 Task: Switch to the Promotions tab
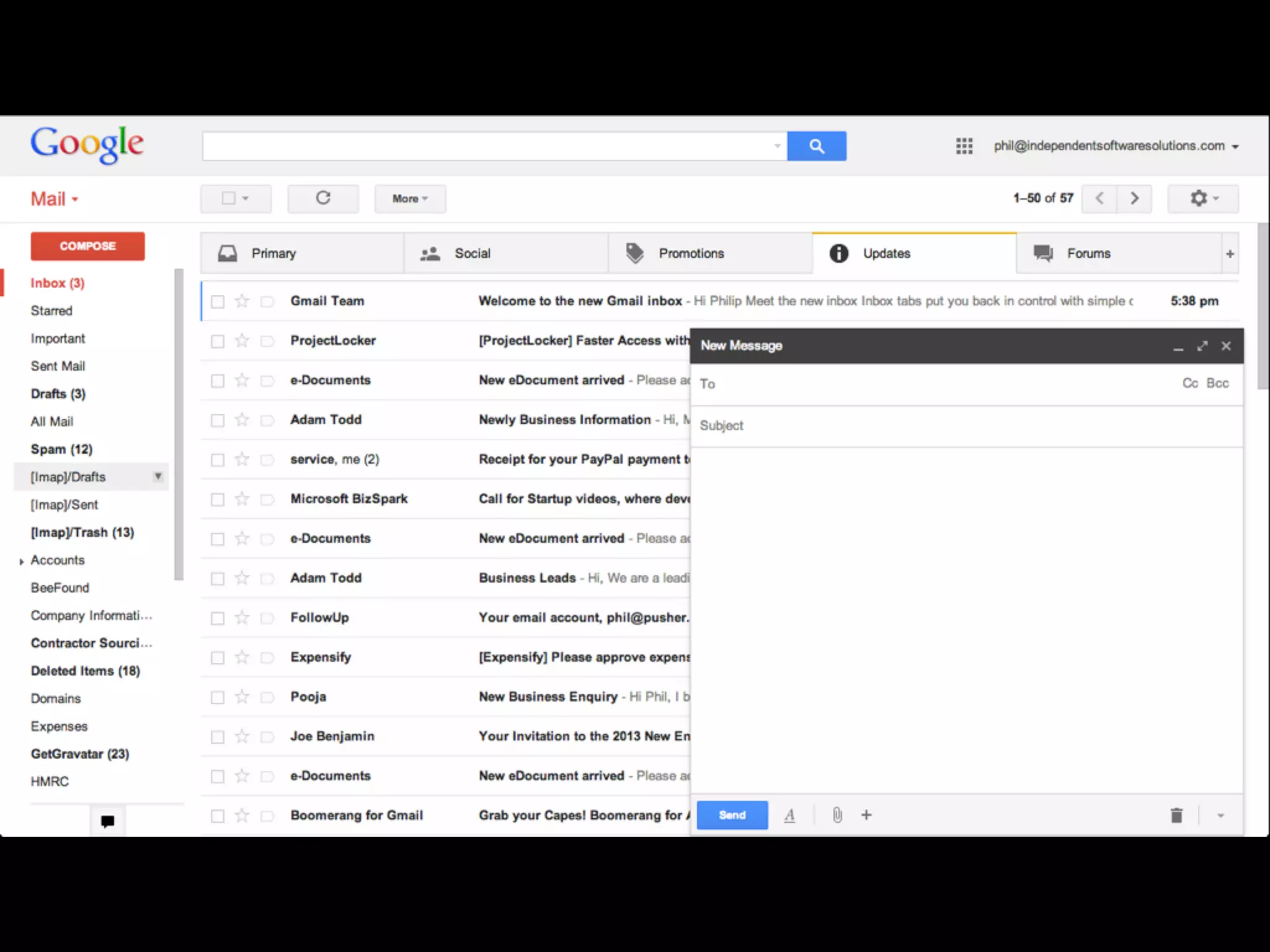[691, 253]
